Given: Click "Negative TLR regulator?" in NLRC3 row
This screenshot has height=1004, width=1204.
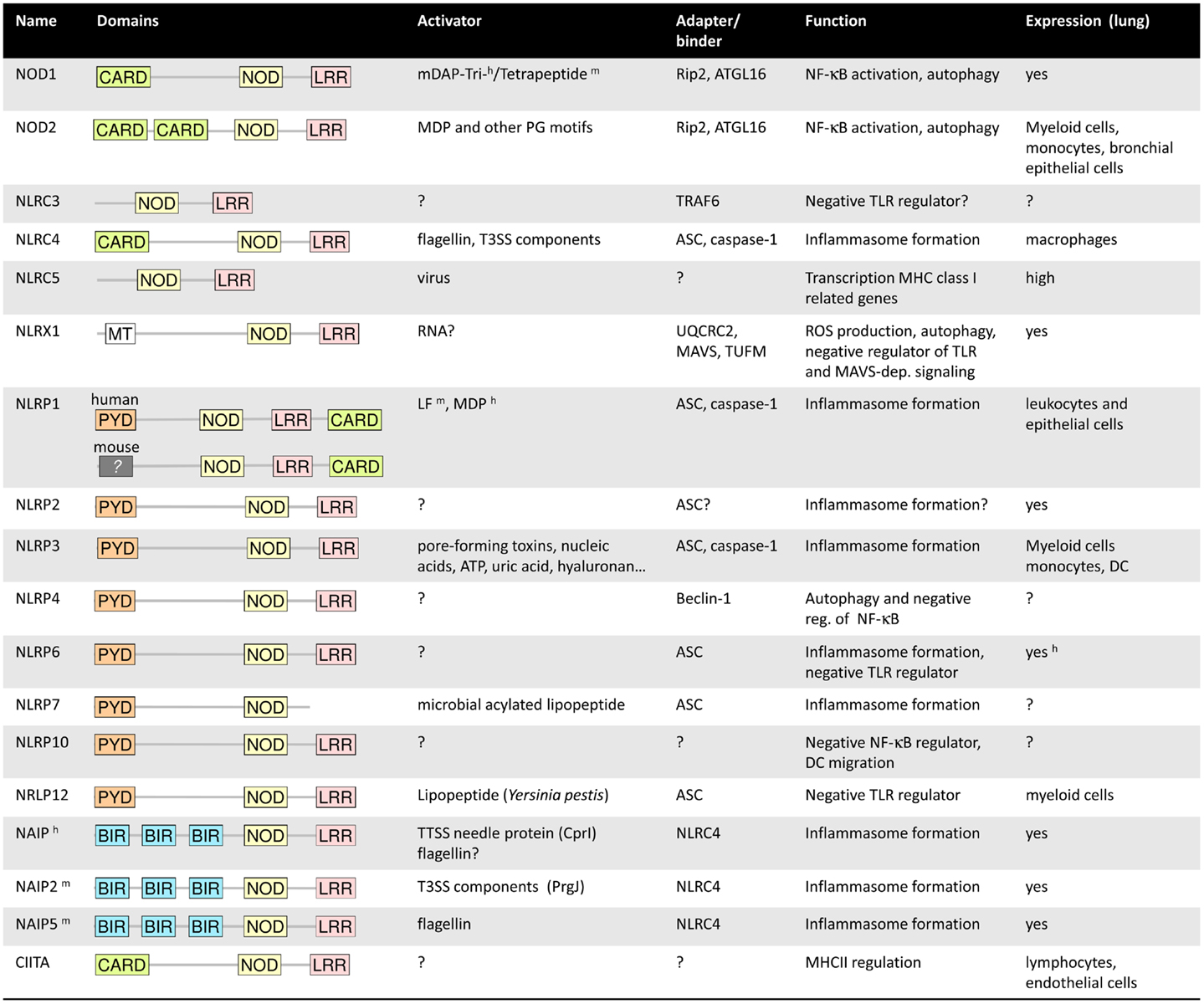Looking at the screenshot, I should point(886,201).
